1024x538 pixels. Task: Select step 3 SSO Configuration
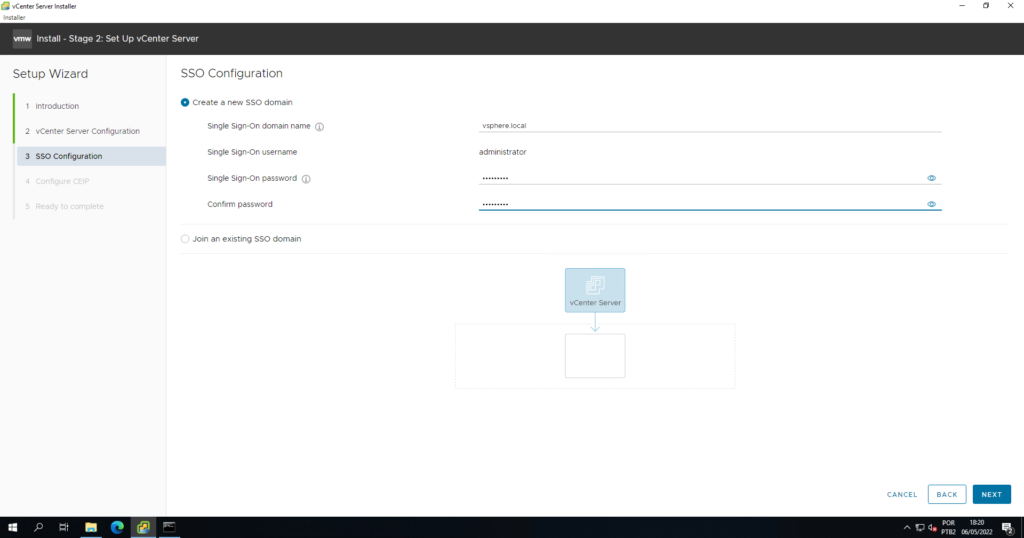91,156
